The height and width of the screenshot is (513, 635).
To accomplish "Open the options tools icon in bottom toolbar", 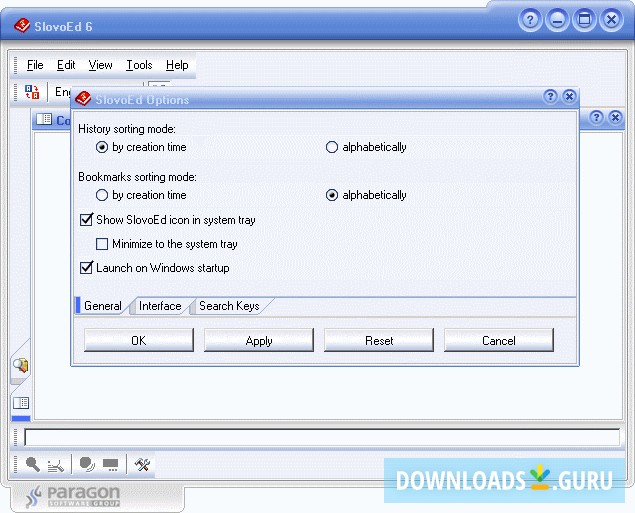I will (x=142, y=464).
